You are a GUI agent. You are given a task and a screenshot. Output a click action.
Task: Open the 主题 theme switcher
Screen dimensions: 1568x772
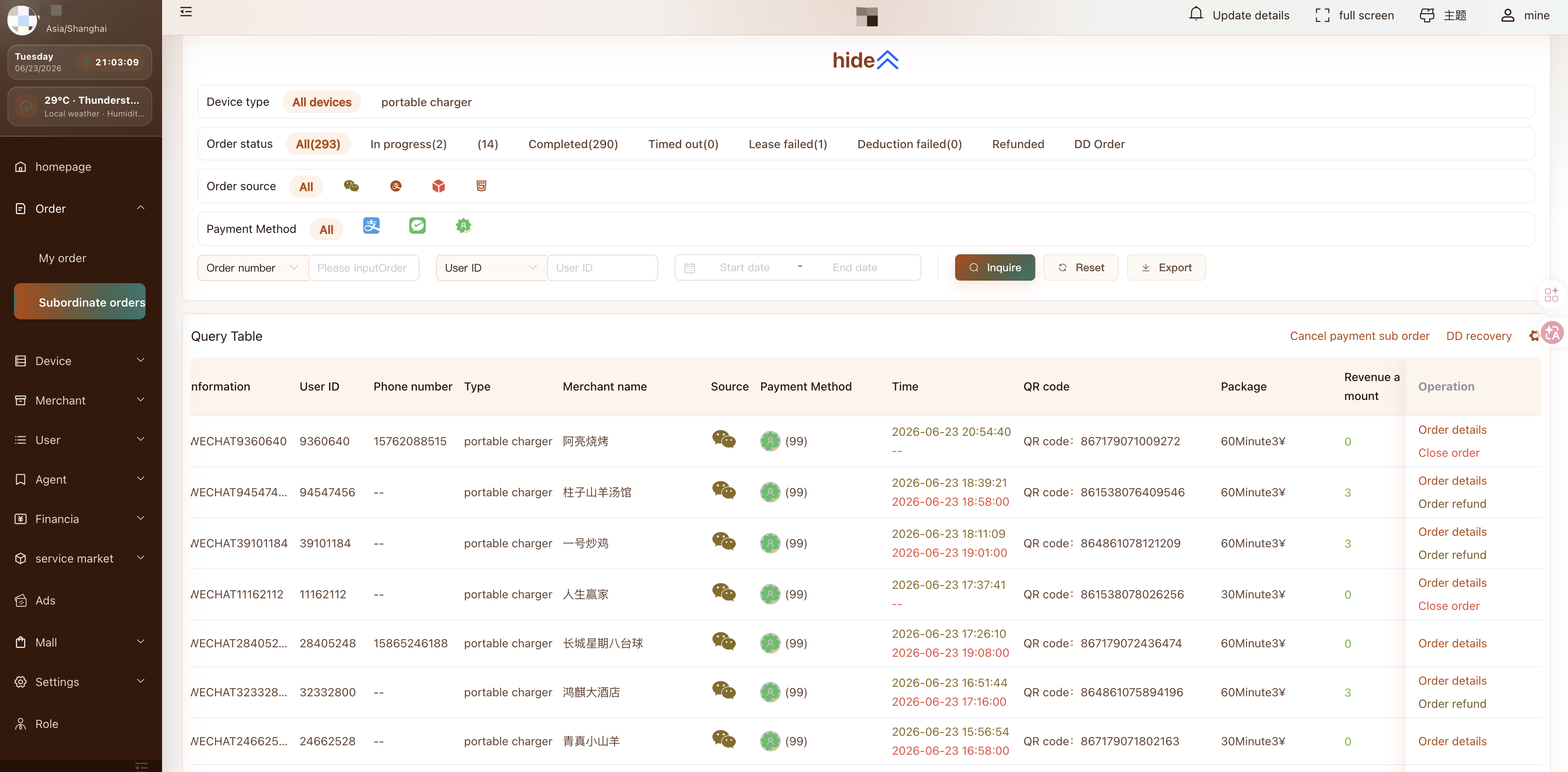[x=1443, y=15]
